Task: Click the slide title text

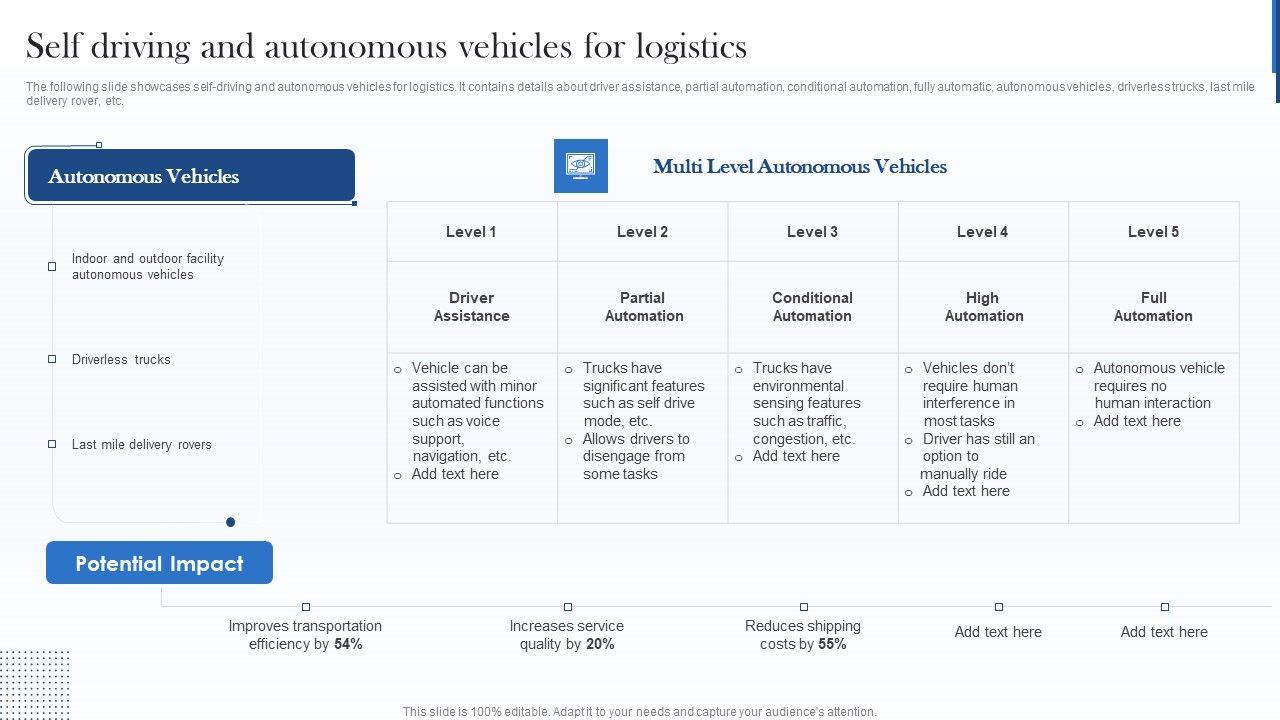Action: (386, 47)
